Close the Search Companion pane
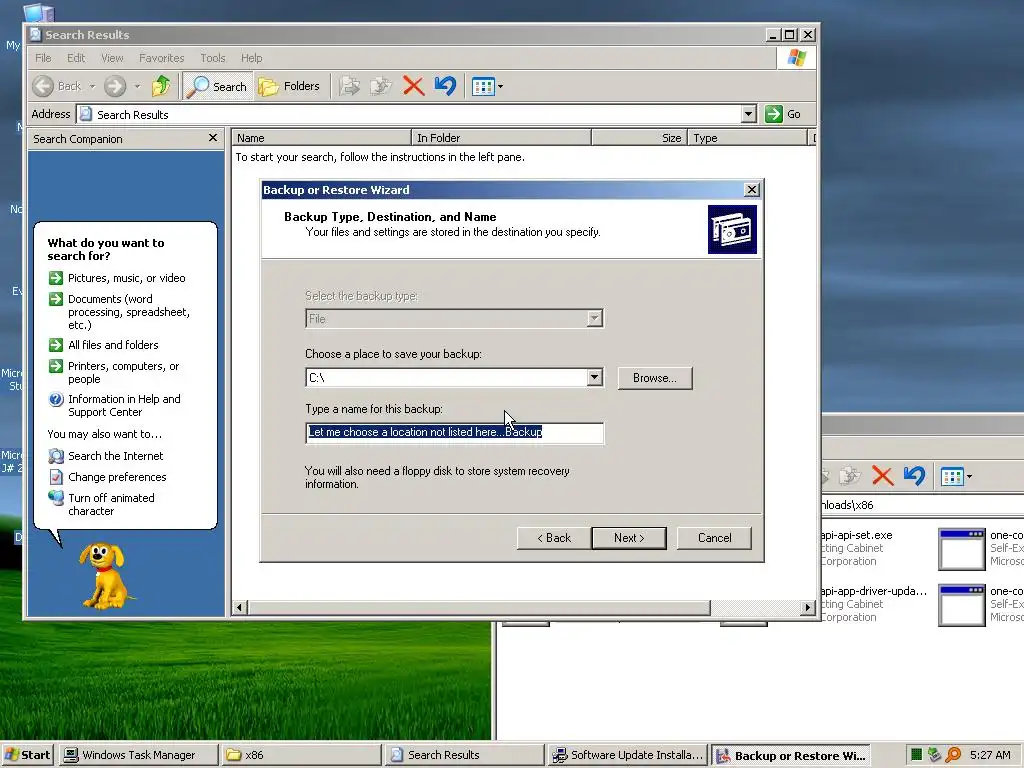This screenshot has height=768, width=1024. 213,138
